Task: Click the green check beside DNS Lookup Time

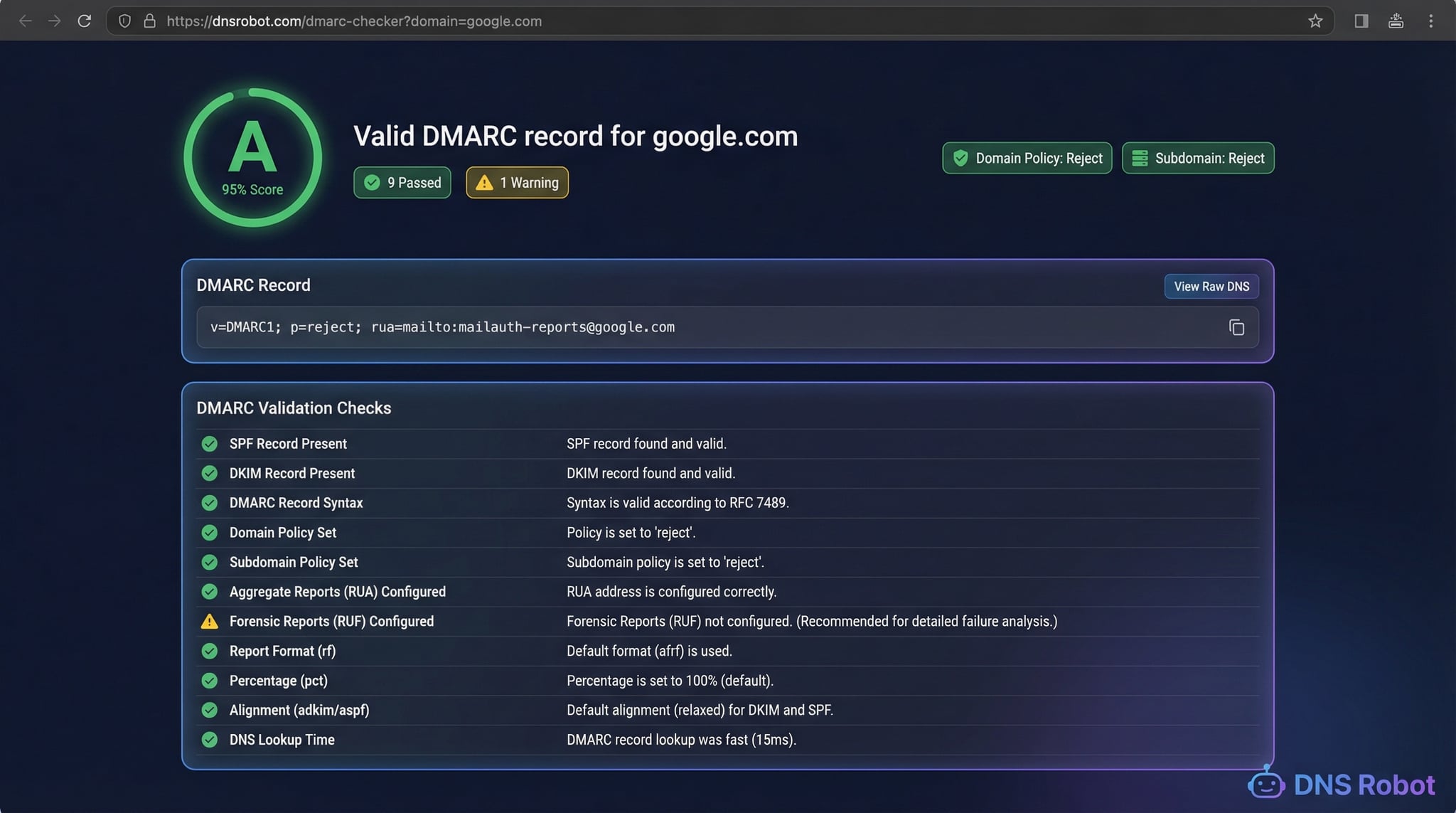Action: (x=209, y=740)
